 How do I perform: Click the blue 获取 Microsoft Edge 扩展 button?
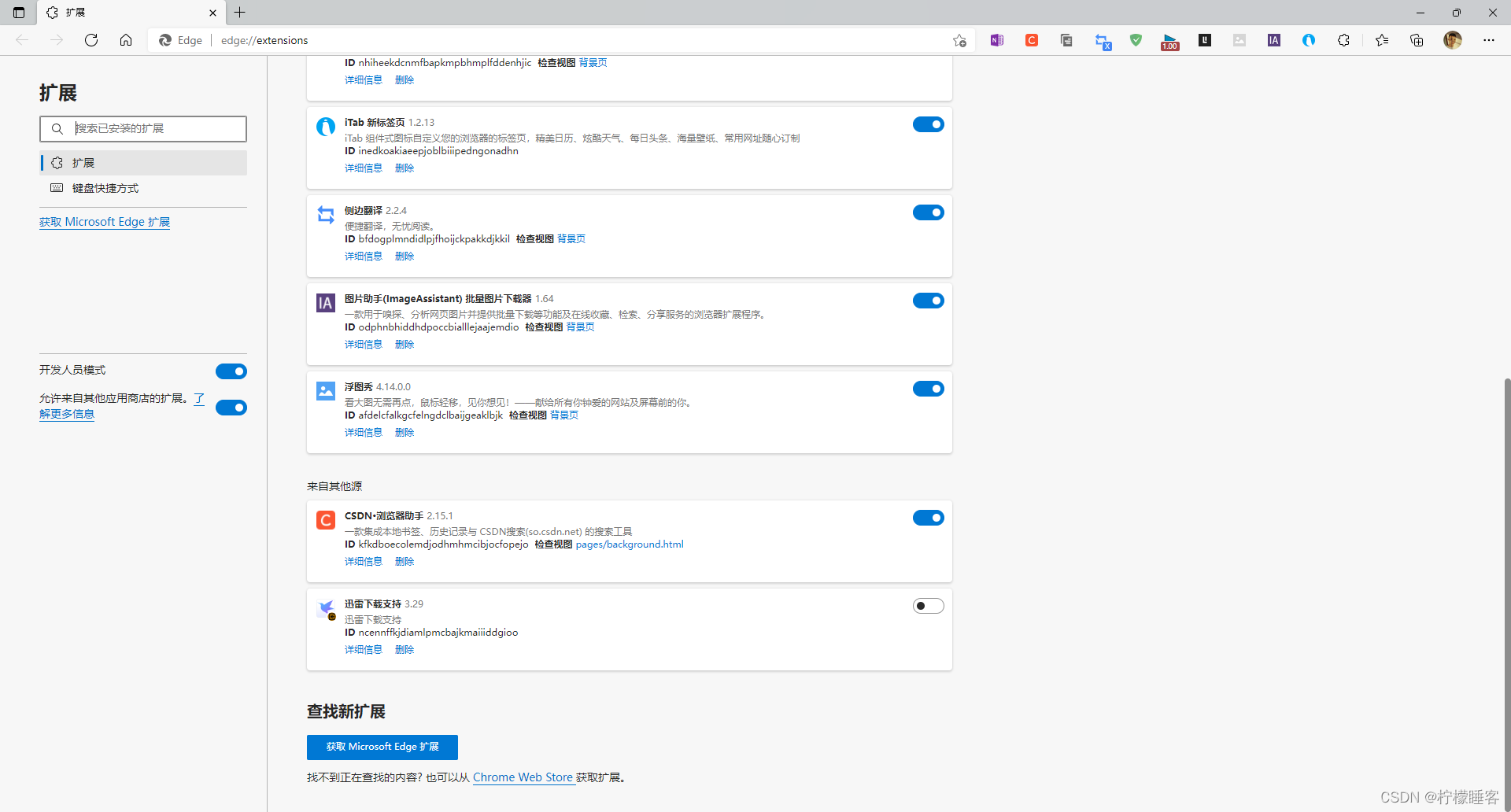point(382,747)
